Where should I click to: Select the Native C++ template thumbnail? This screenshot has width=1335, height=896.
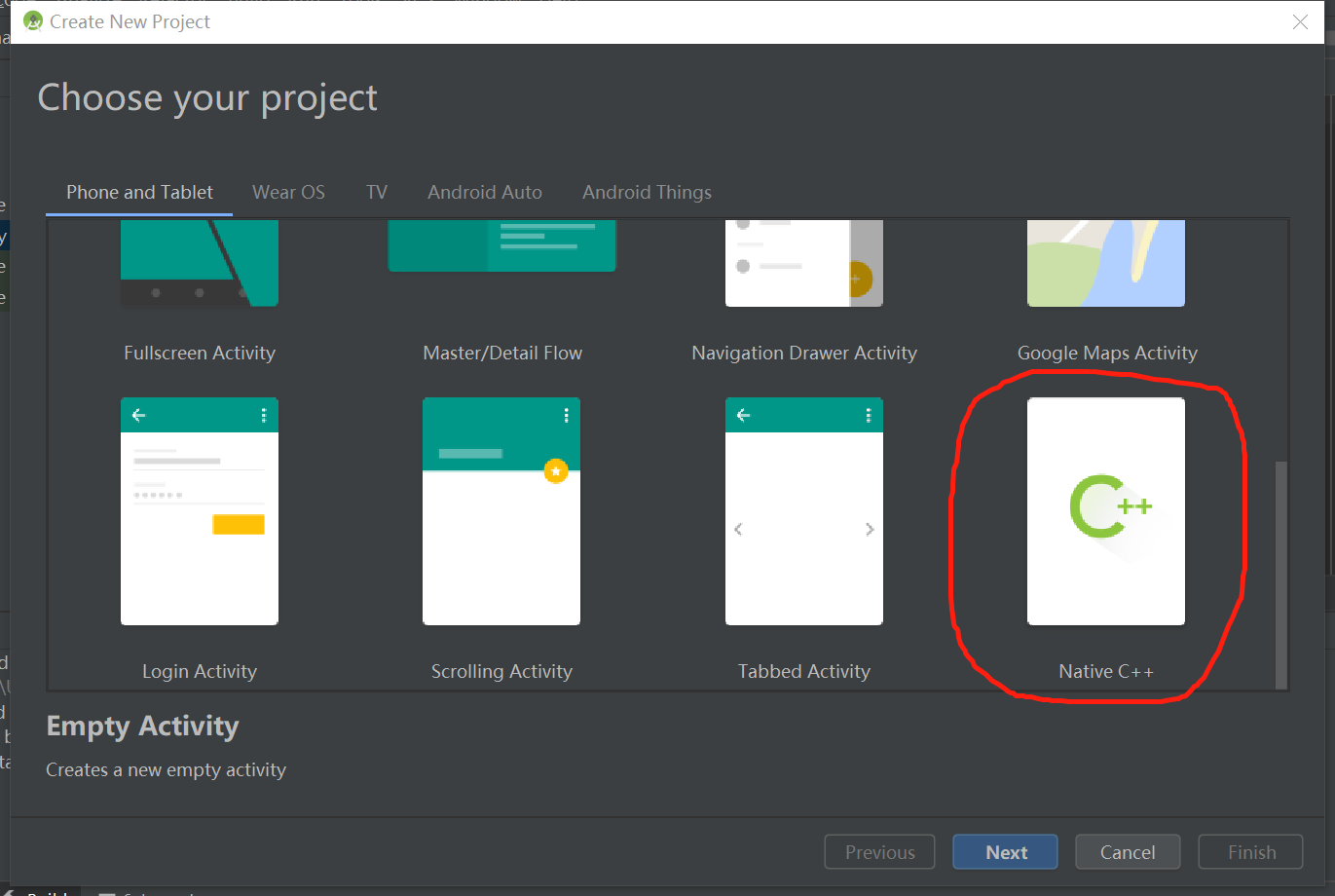click(x=1106, y=511)
